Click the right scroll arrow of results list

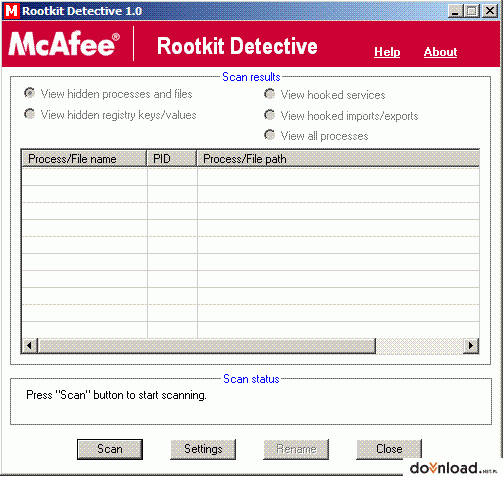coord(471,346)
